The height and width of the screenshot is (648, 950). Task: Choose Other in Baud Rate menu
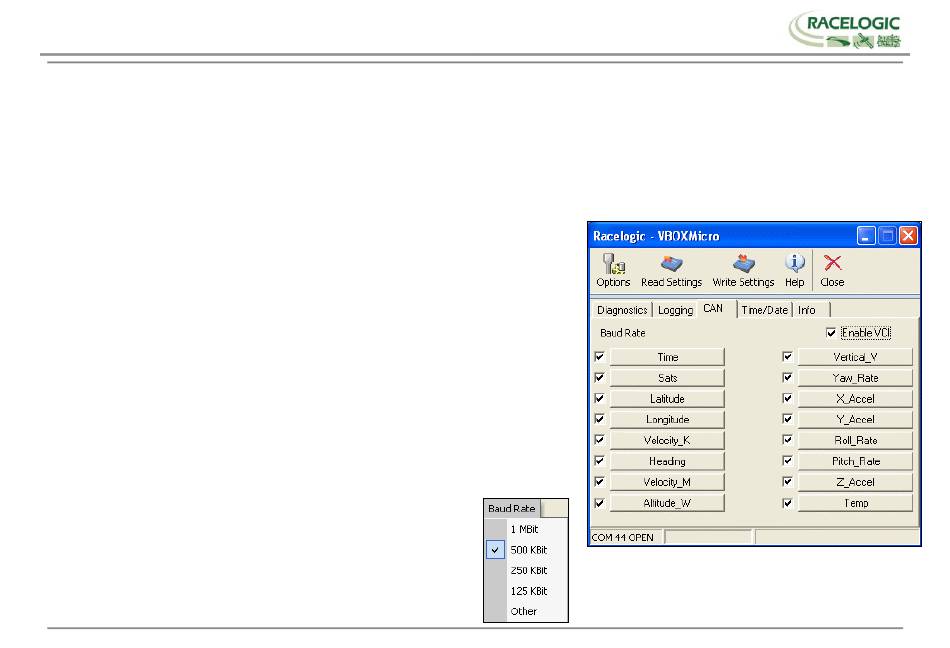(526, 612)
